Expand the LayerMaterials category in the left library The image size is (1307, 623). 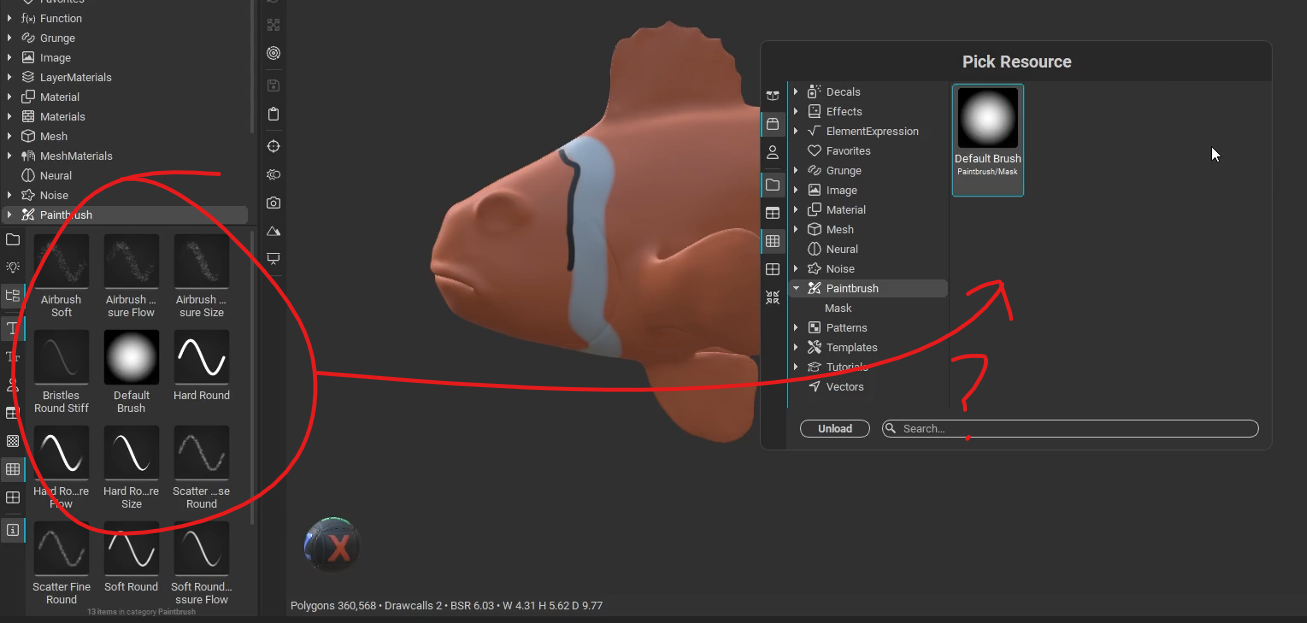[x=10, y=77]
